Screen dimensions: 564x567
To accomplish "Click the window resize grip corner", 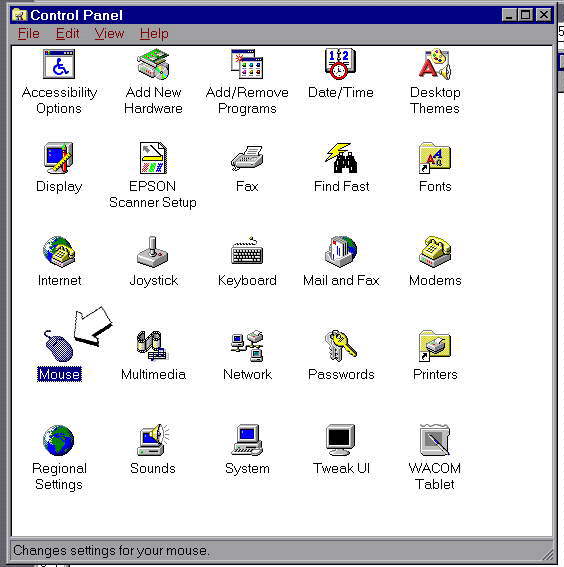I will click(547, 553).
